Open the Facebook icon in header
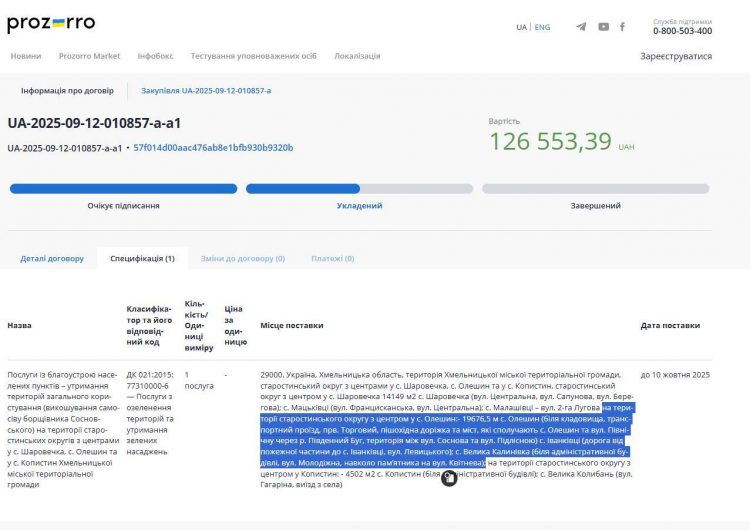Image resolution: width=750 pixels, height=530 pixels. 622,27
